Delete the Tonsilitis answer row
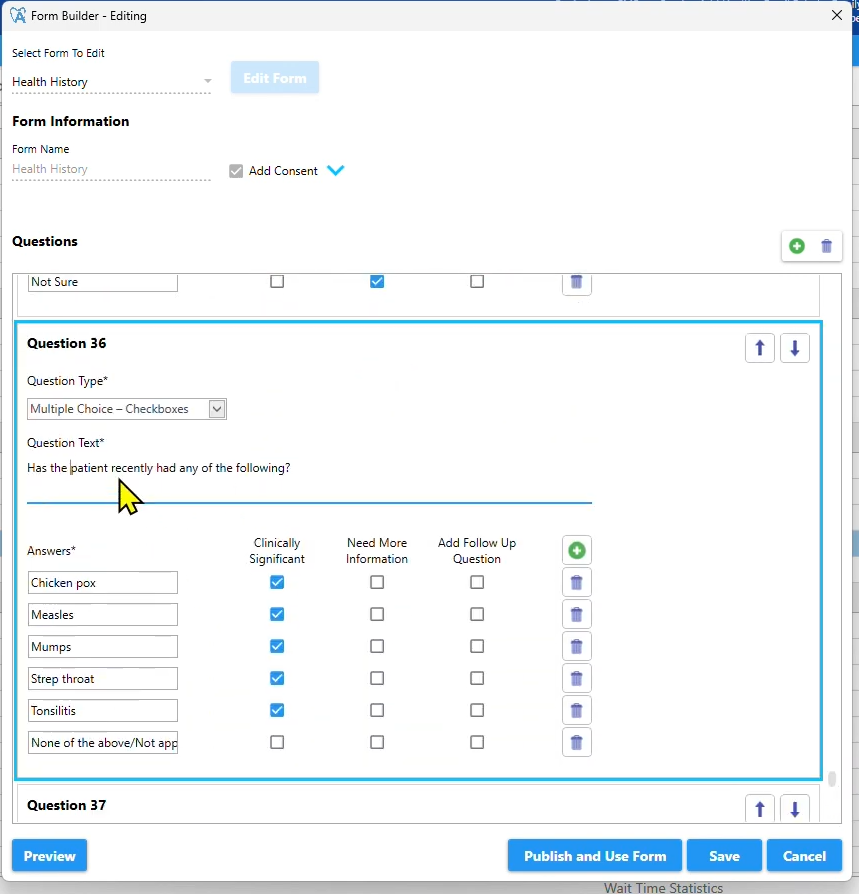 click(x=576, y=710)
